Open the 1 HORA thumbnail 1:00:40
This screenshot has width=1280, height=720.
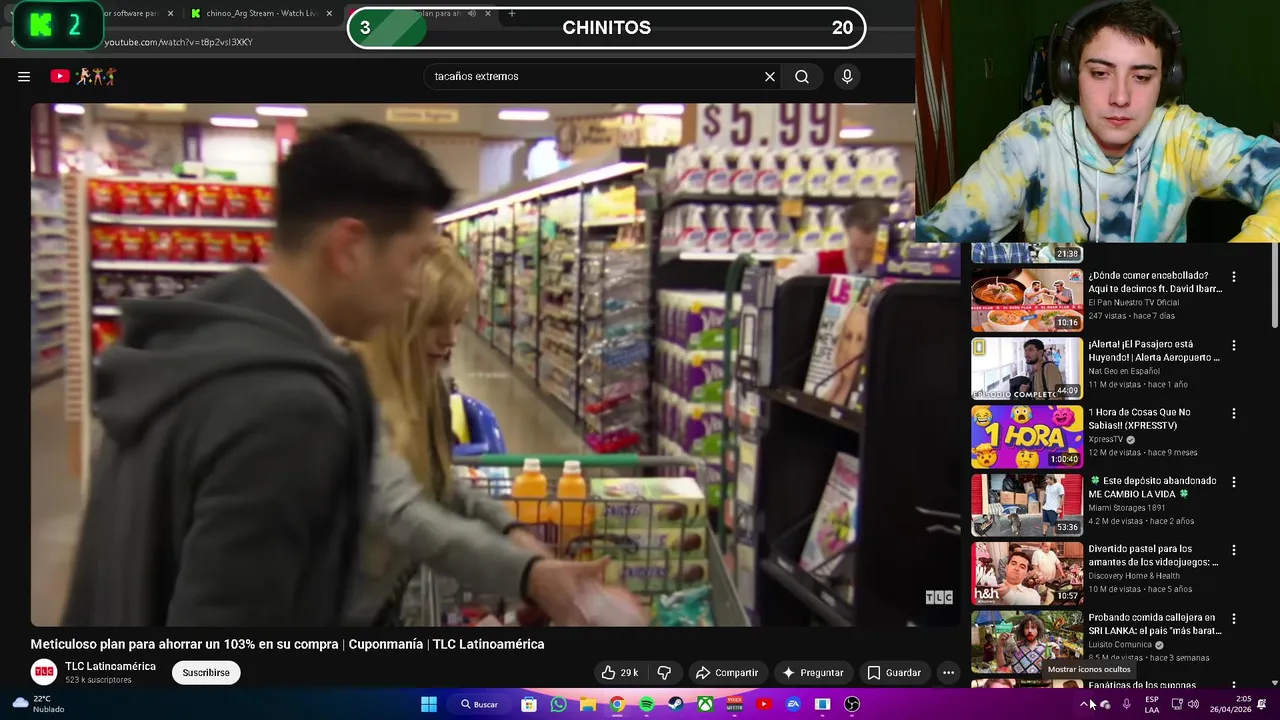click(1027, 436)
